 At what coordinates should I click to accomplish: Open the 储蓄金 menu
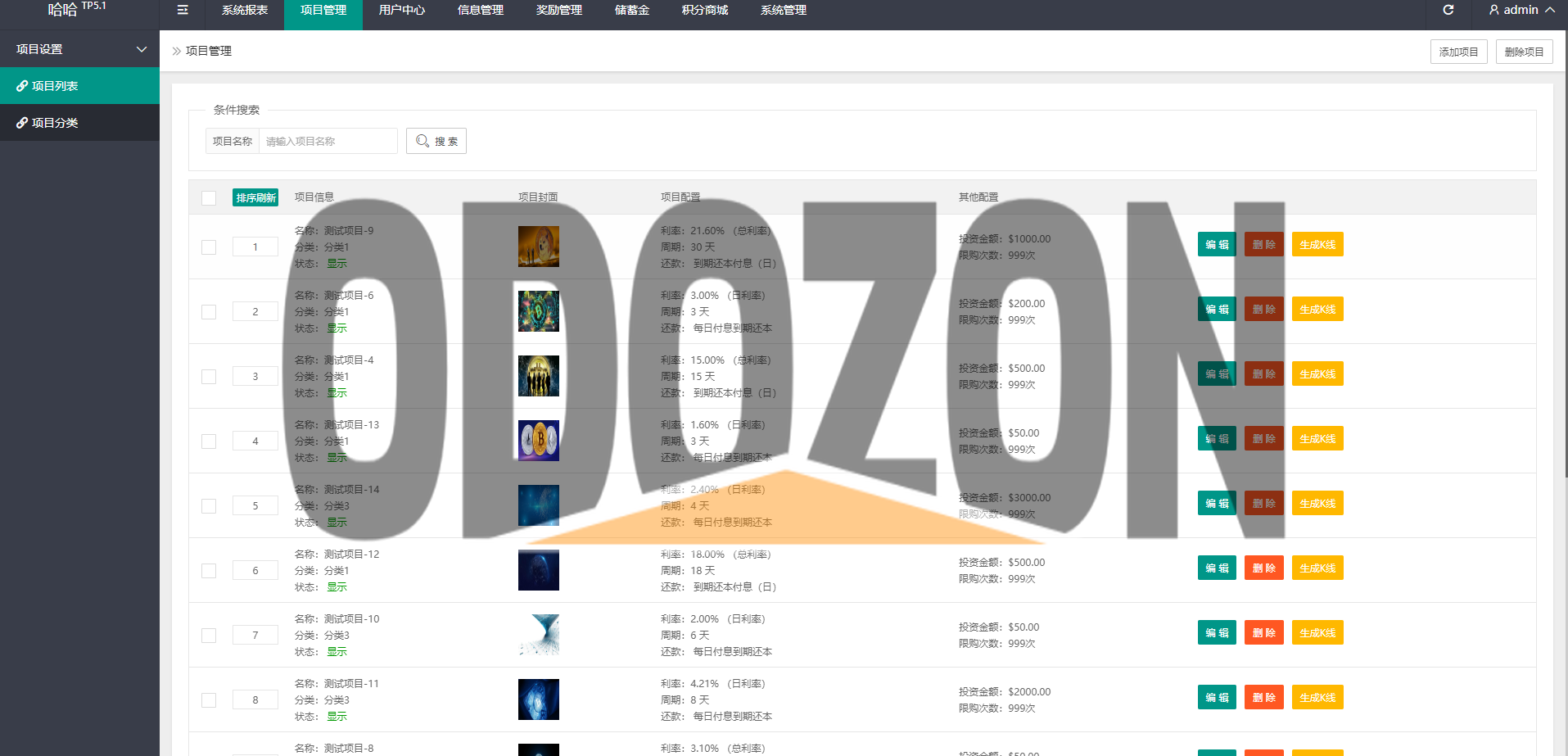point(632,10)
